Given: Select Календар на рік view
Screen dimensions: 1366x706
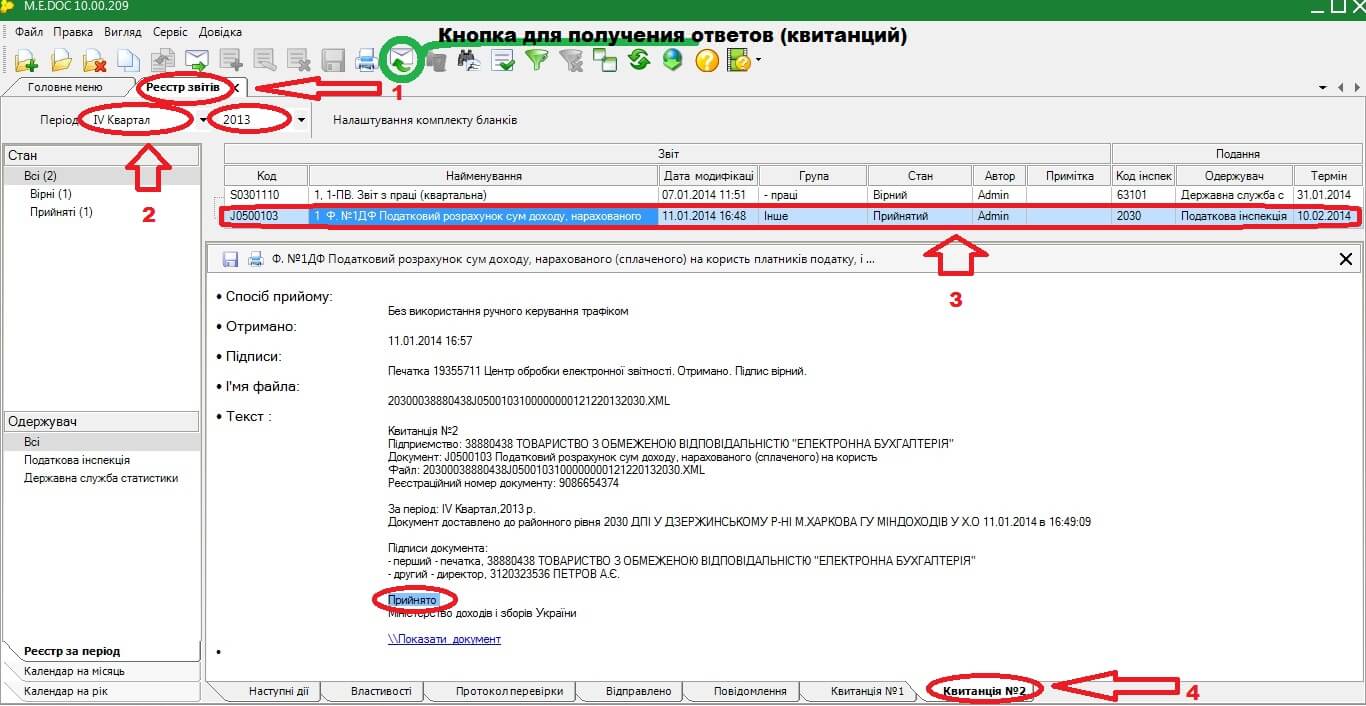Looking at the screenshot, I should click(66, 691).
